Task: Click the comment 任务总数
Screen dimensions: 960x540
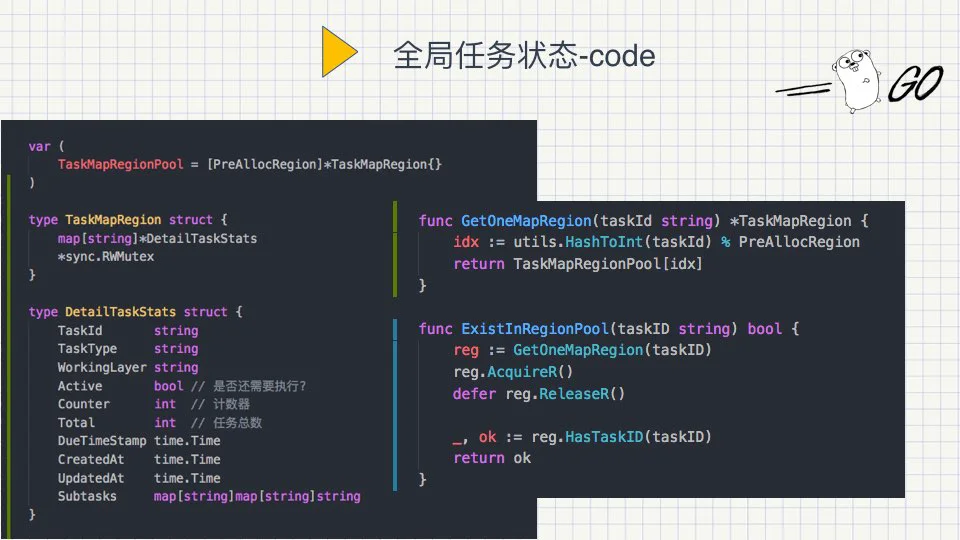Action: pyautogui.click(x=238, y=422)
